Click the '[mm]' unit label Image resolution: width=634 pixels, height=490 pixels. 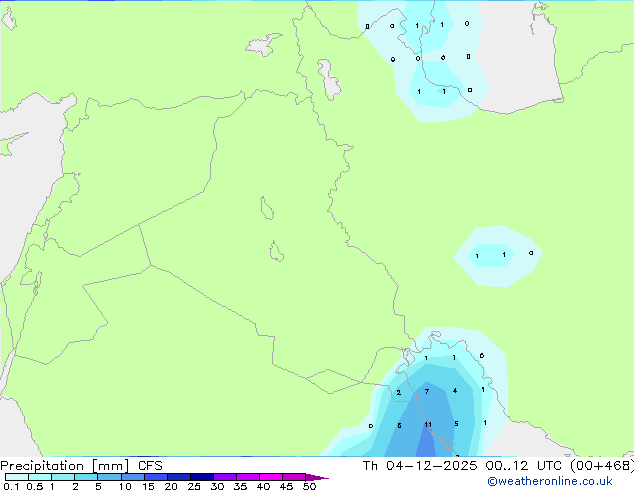[110, 466]
